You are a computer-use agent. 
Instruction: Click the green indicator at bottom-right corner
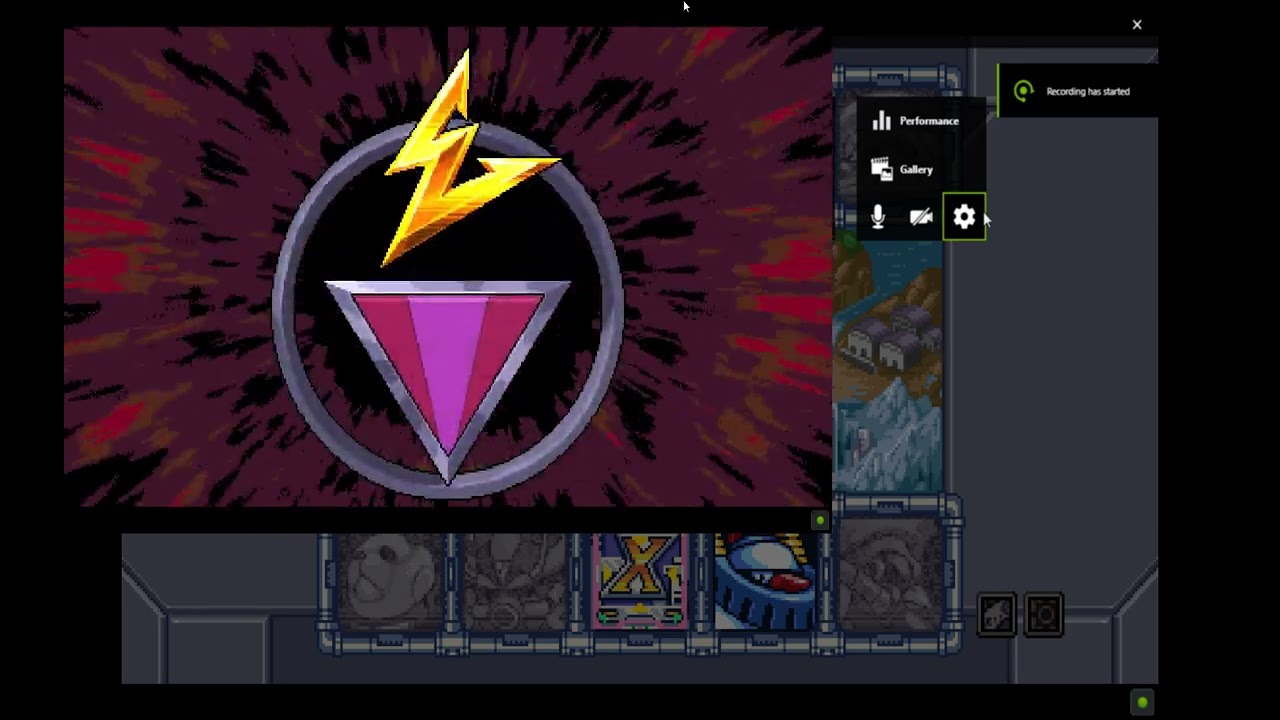[x=1142, y=702]
